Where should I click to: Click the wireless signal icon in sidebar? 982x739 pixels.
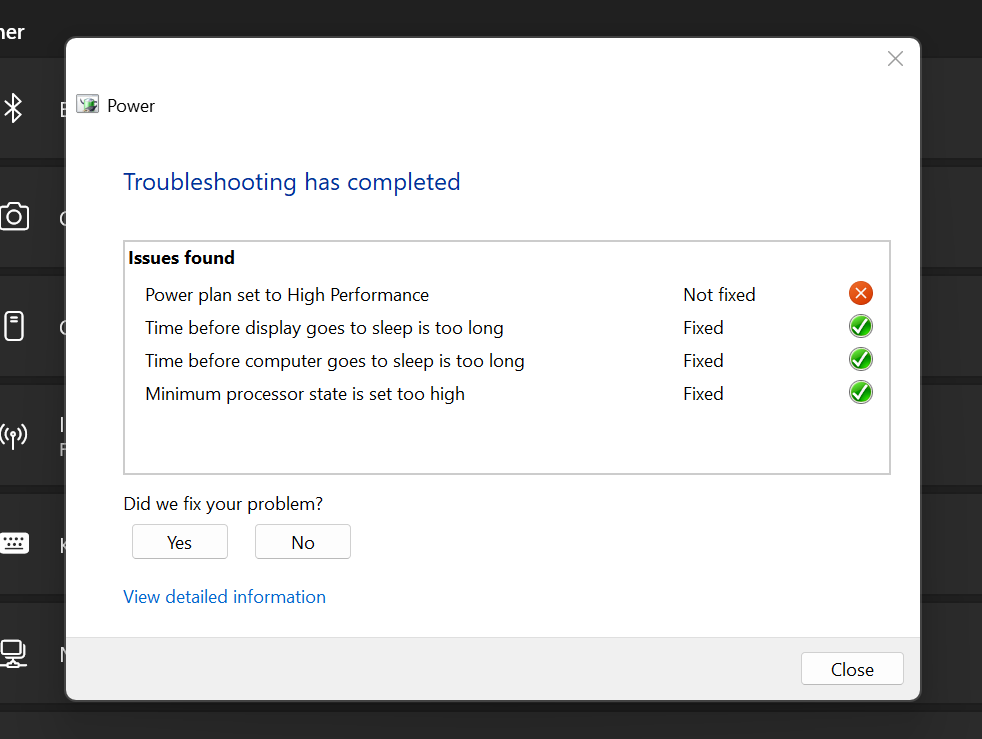14,435
